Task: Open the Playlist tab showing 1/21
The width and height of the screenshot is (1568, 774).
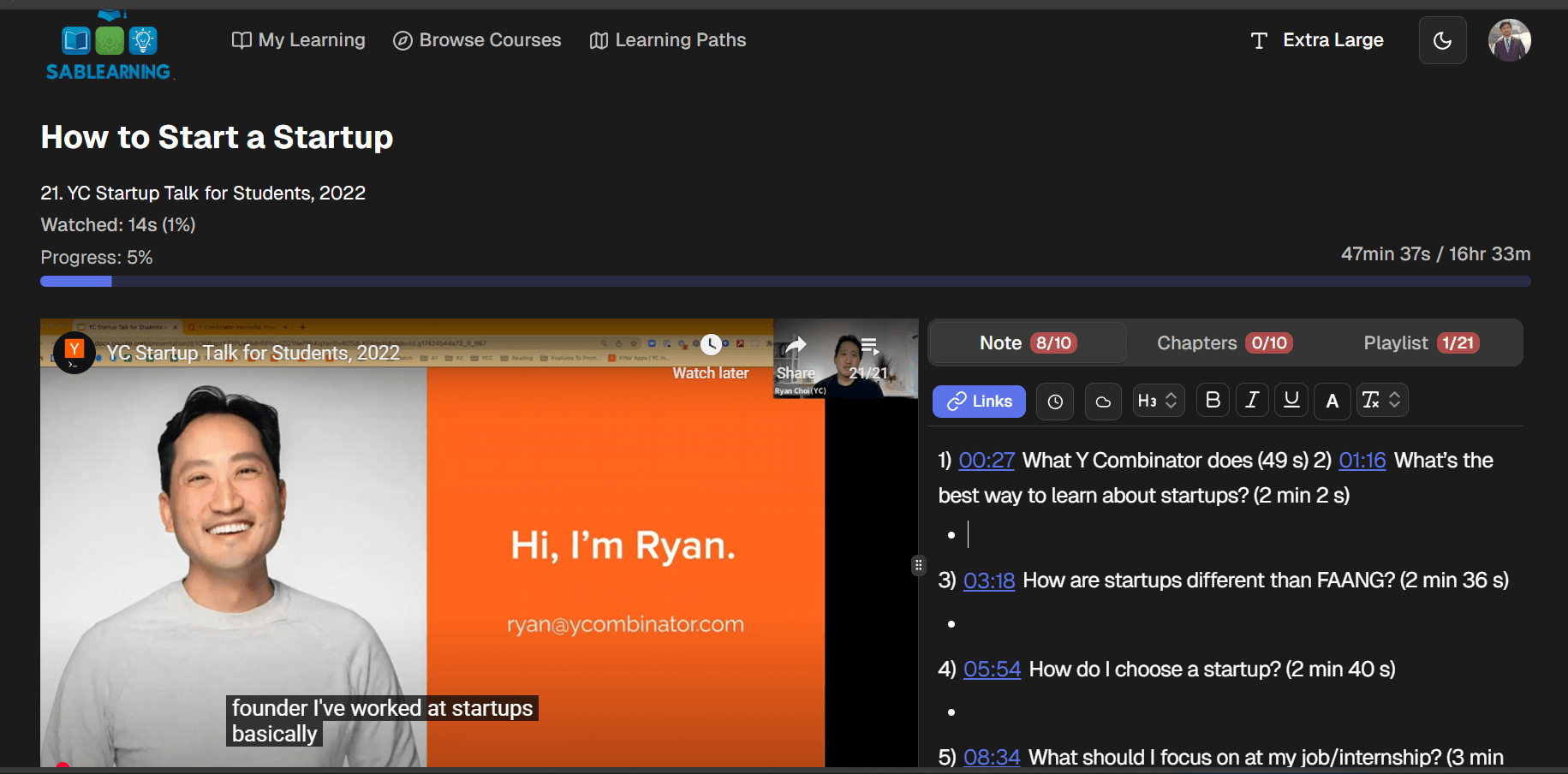Action: click(x=1419, y=342)
